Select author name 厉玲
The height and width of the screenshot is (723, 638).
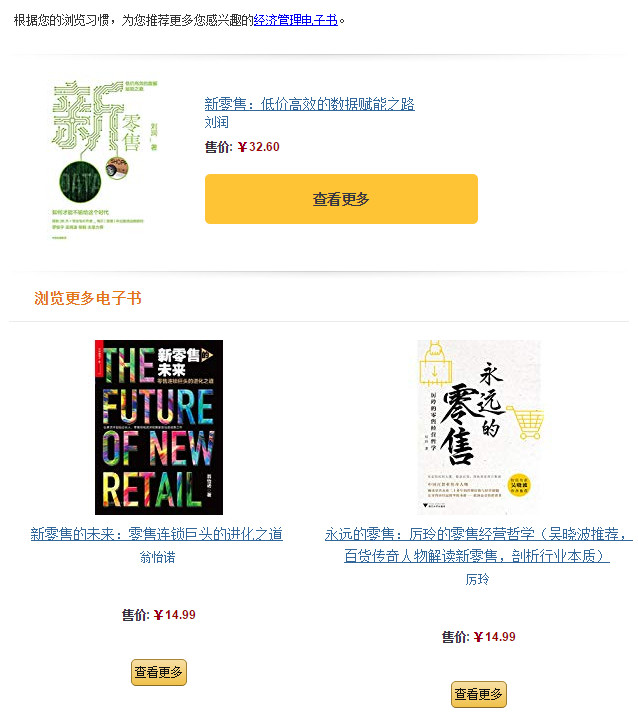point(477,579)
